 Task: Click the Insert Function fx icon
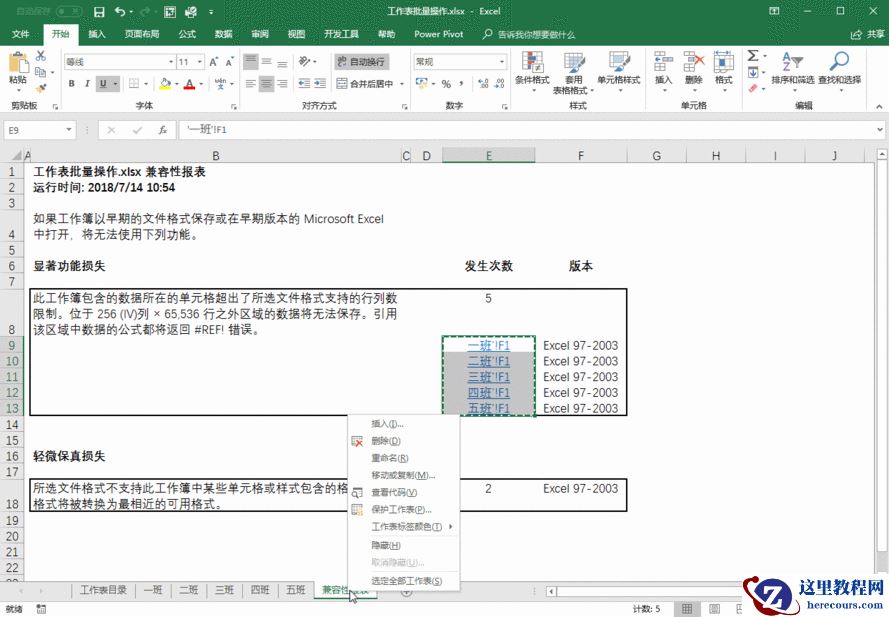pyautogui.click(x=163, y=130)
